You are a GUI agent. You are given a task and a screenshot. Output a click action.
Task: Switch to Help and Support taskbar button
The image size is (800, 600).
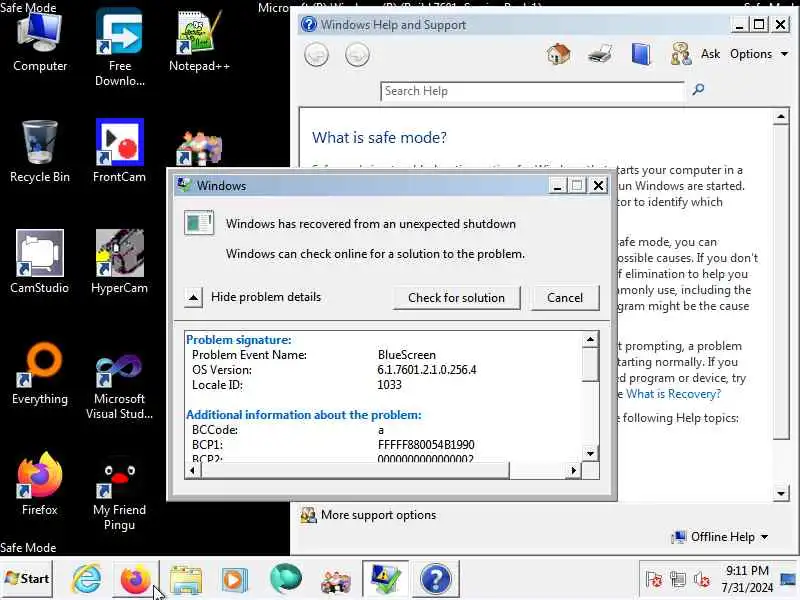tap(436, 579)
